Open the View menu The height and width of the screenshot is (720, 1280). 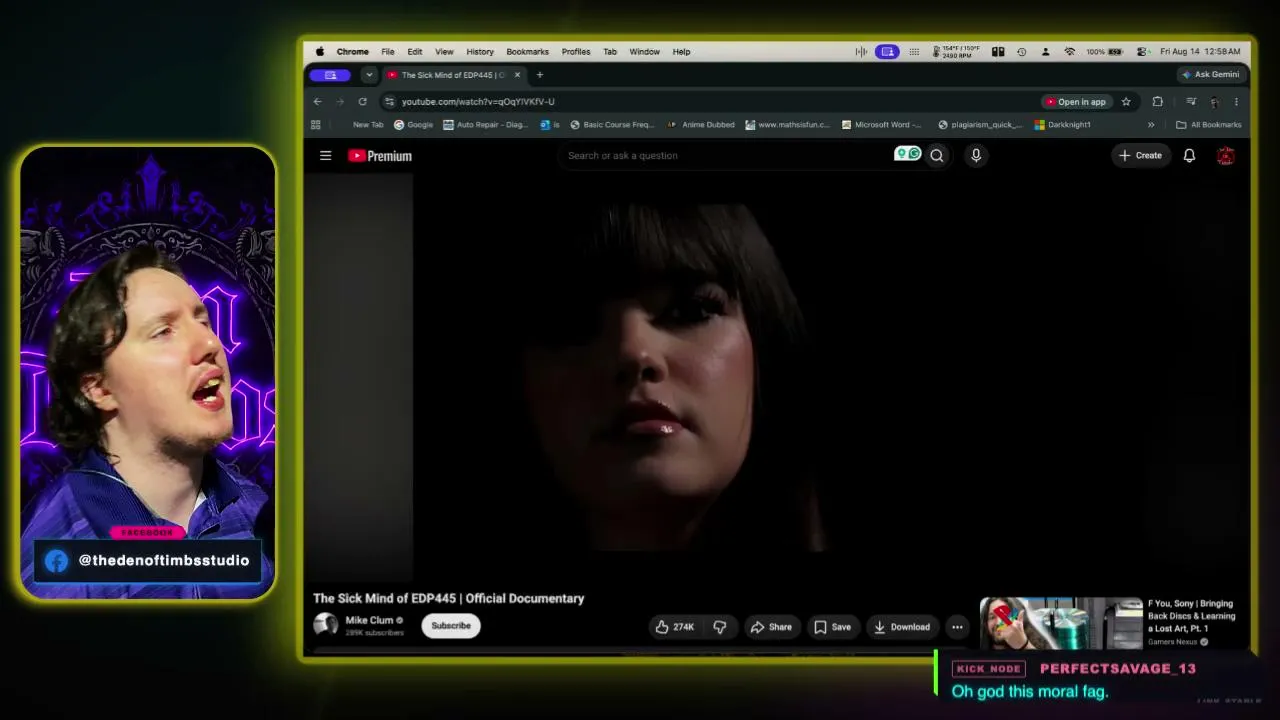click(444, 52)
